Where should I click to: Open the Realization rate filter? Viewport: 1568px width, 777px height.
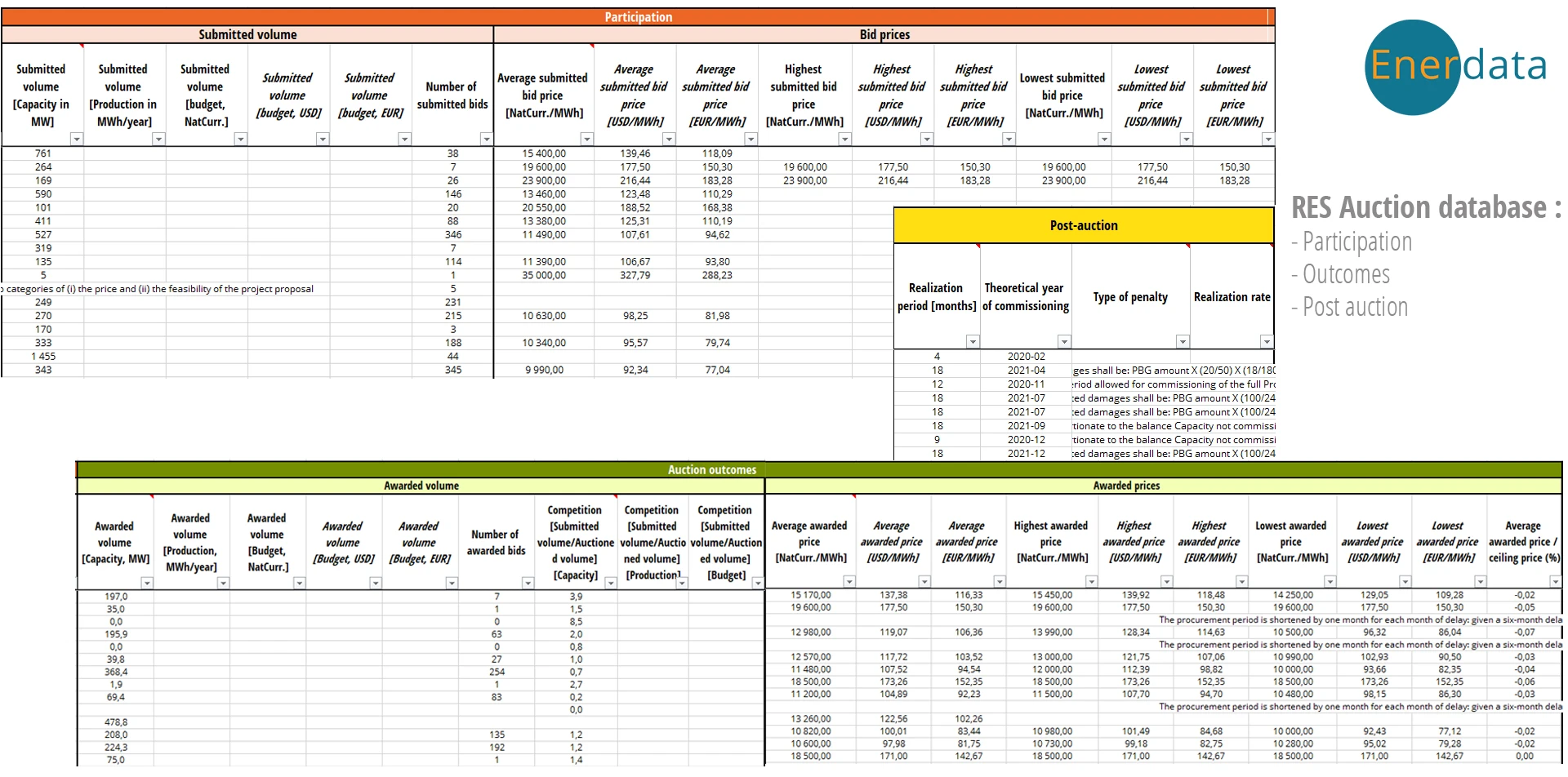click(x=1266, y=342)
